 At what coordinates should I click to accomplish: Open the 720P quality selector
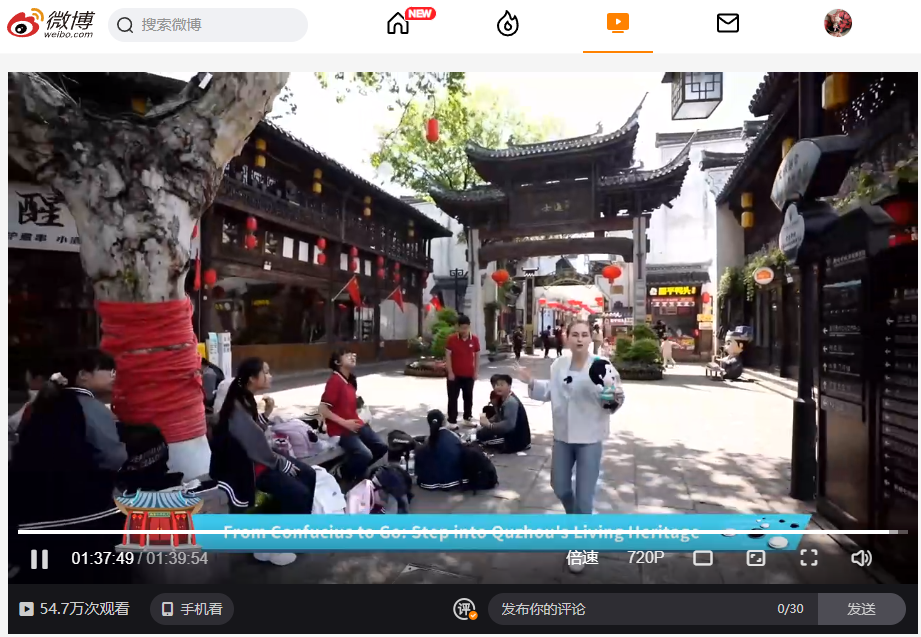645,558
